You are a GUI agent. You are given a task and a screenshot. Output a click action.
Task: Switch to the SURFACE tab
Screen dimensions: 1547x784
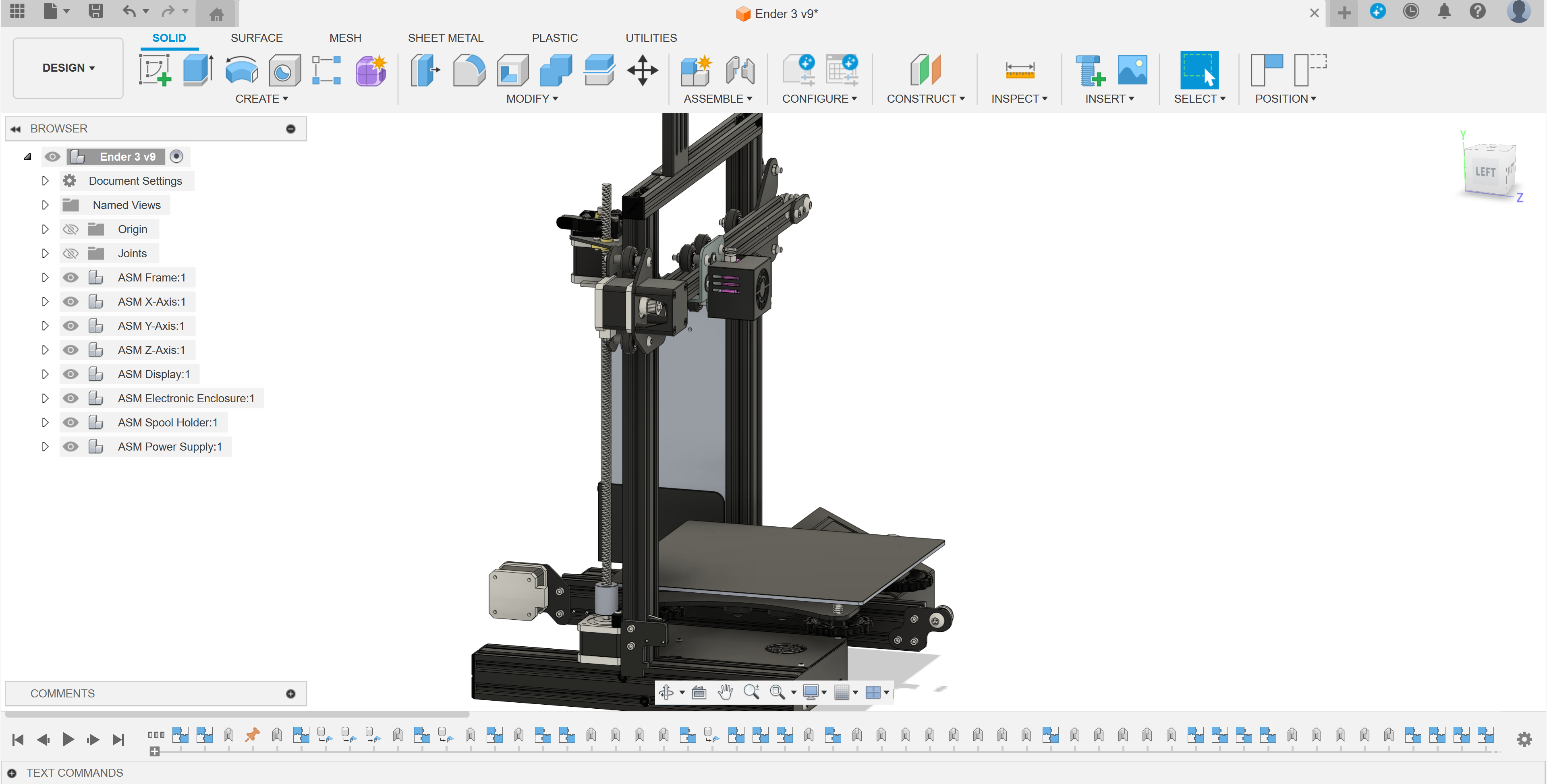point(257,37)
